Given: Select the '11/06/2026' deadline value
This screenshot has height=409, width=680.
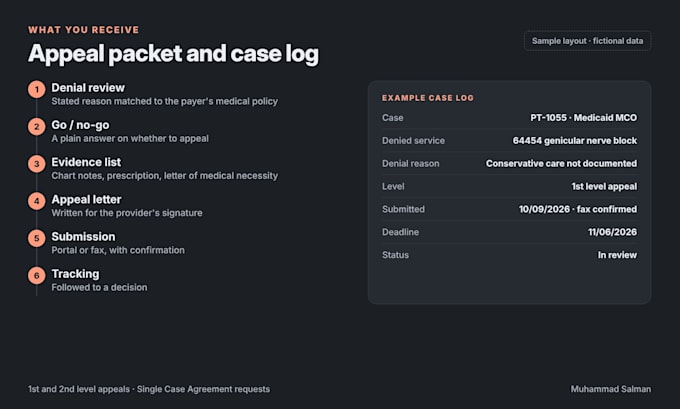Looking at the screenshot, I should tap(612, 232).
